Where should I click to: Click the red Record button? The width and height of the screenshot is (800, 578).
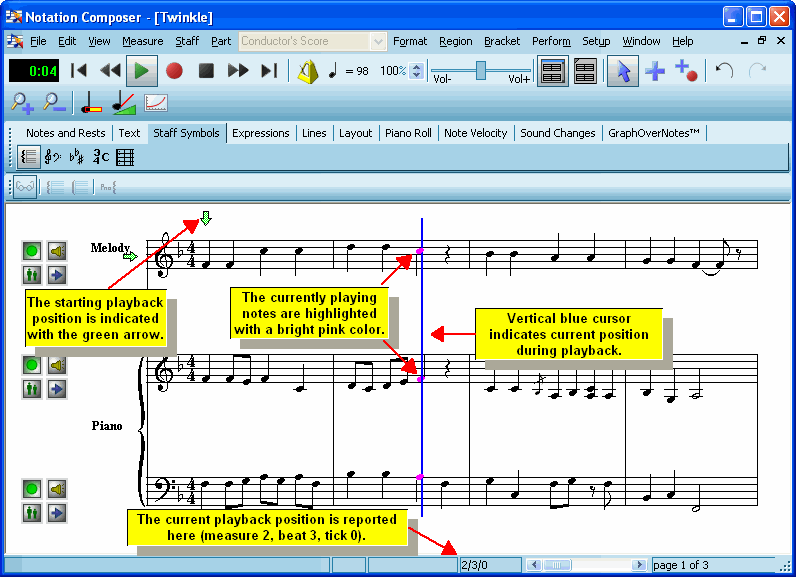point(173,71)
